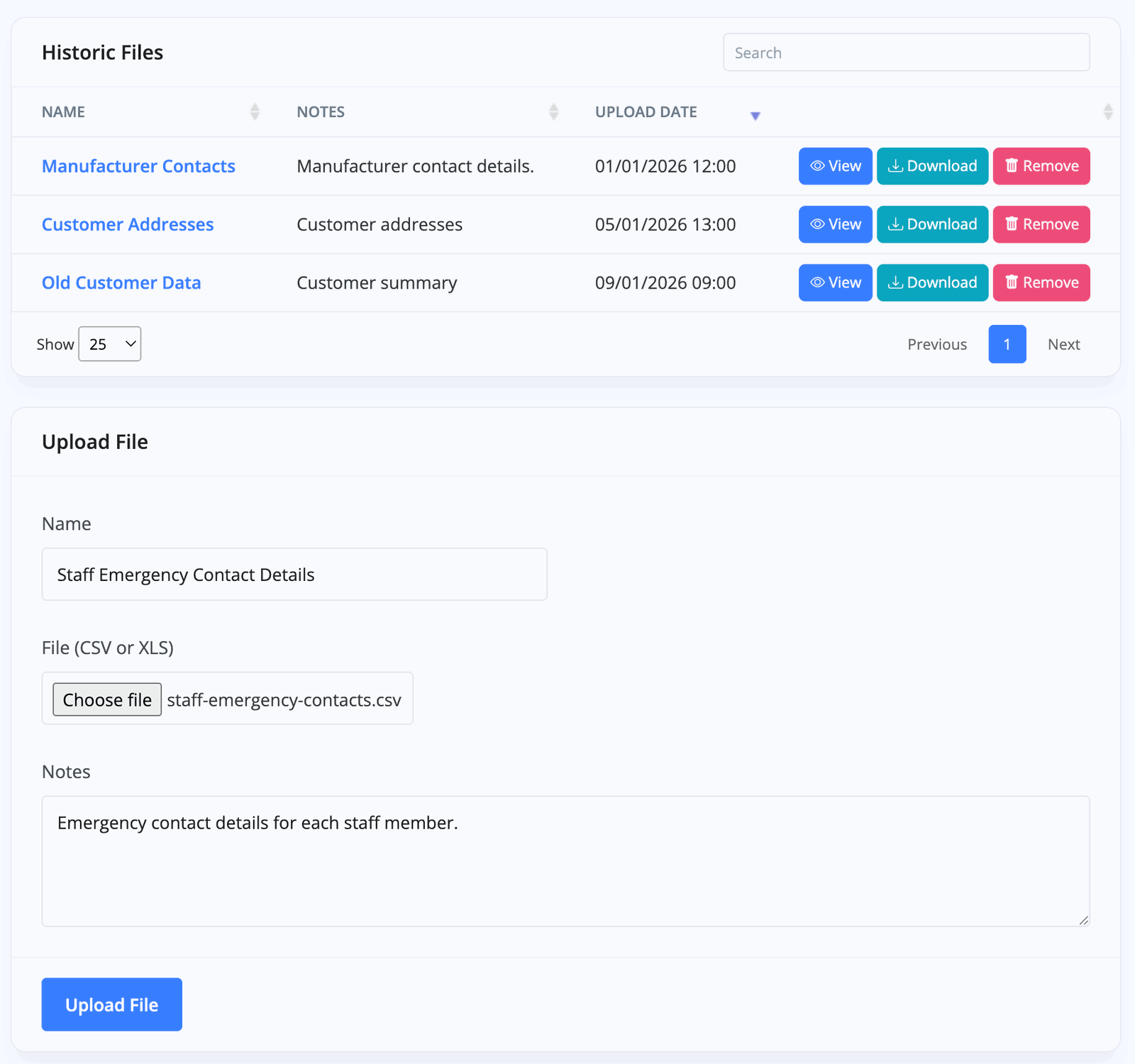Open the Old Customer Data link
1135x1064 pixels.
coord(121,282)
